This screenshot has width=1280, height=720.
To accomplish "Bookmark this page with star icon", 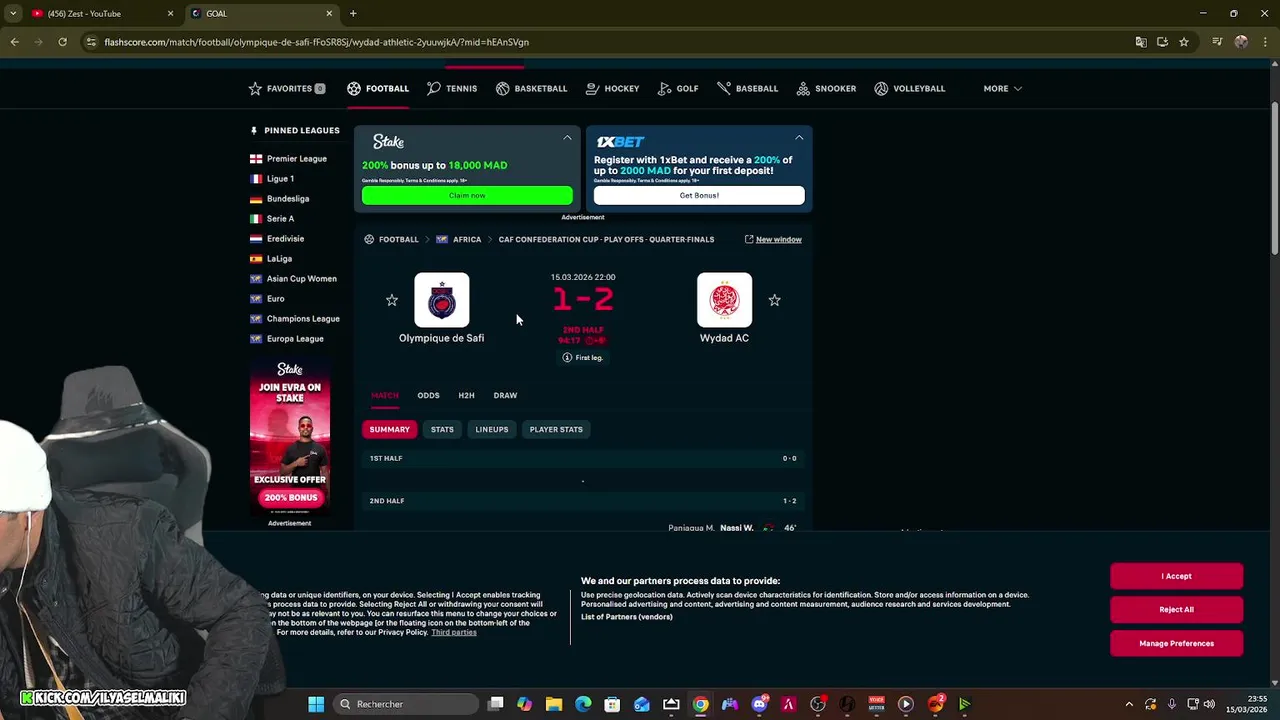I will point(1184,42).
